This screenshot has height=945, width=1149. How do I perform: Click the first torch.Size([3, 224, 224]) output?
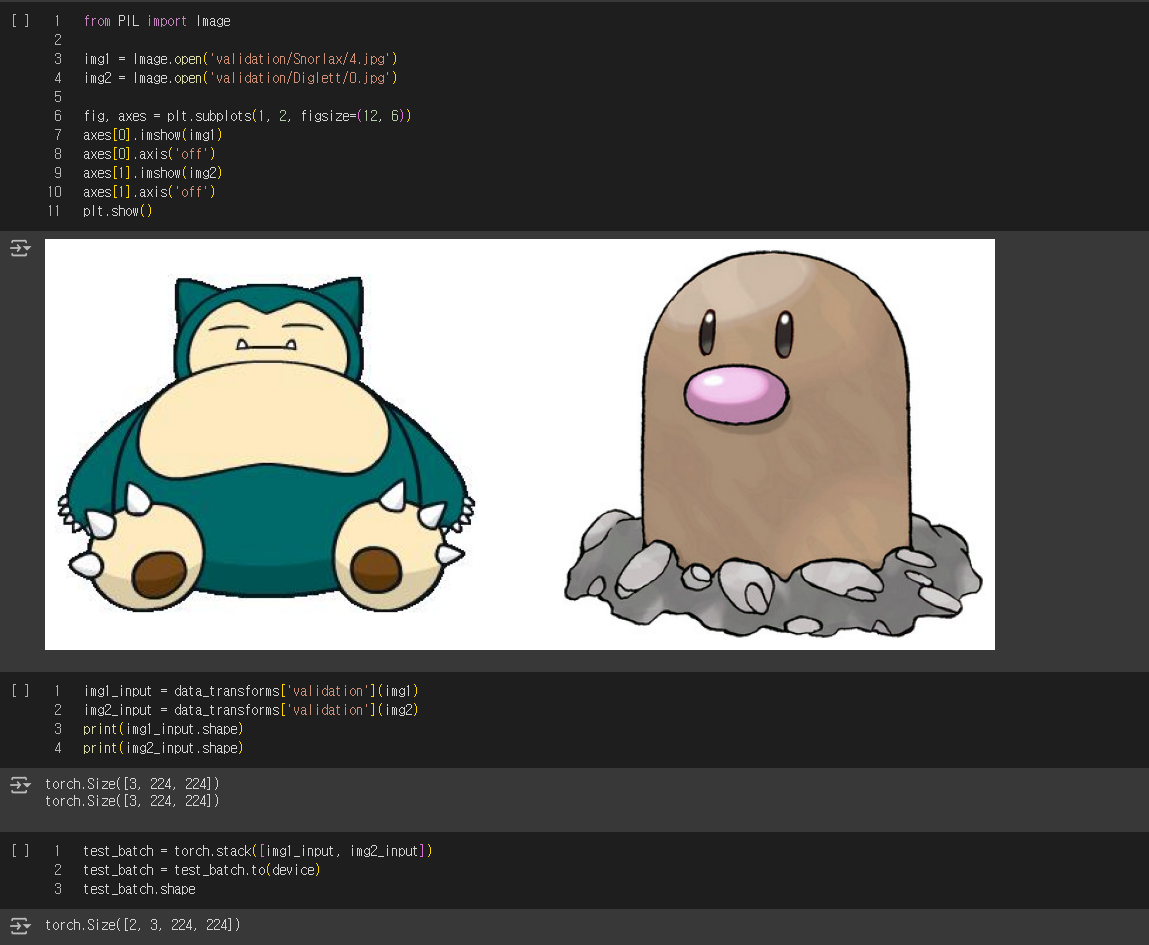coord(132,784)
